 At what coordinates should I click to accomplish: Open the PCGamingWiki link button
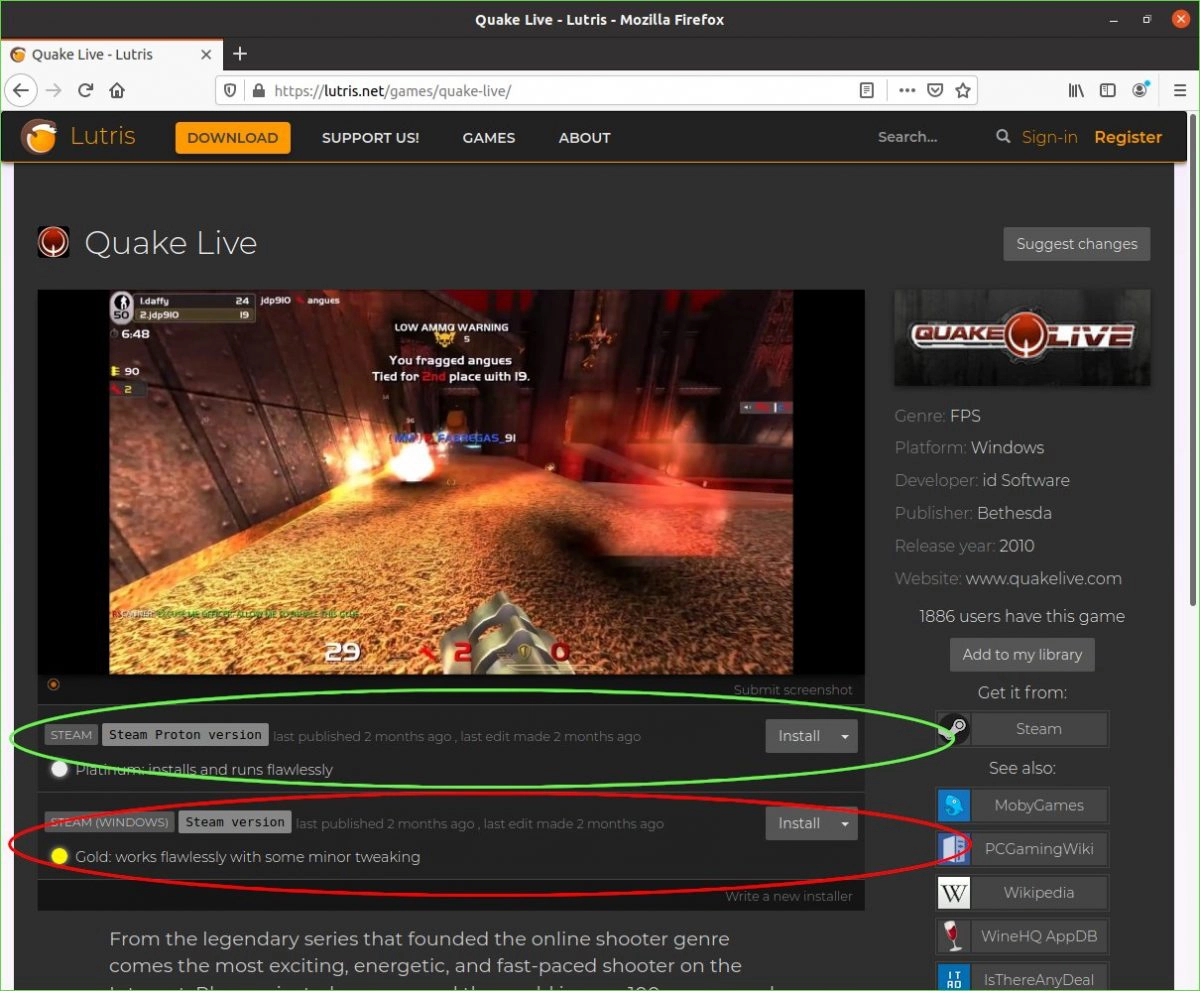[1039, 849]
